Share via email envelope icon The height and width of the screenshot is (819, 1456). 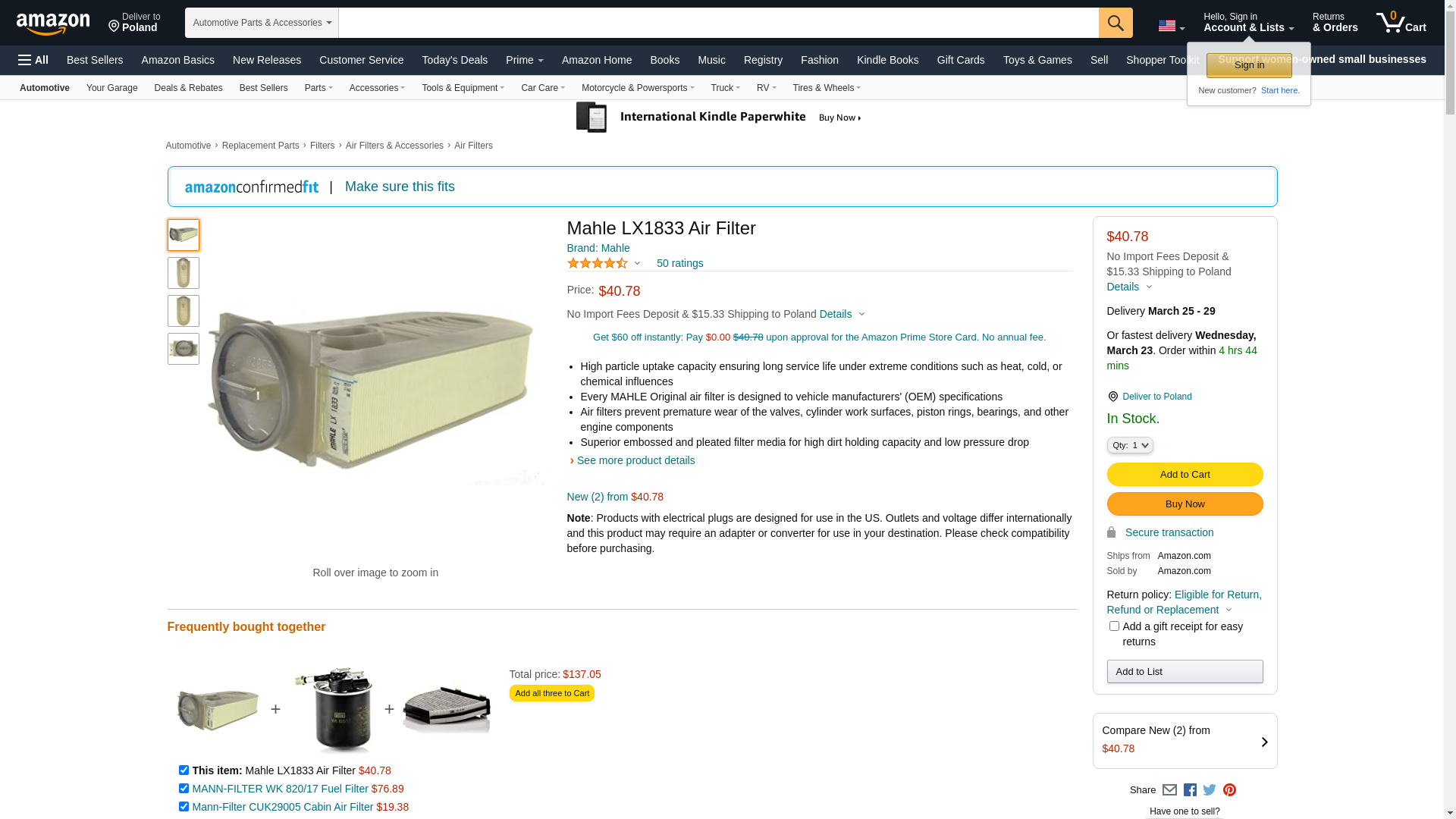pos(1169,790)
